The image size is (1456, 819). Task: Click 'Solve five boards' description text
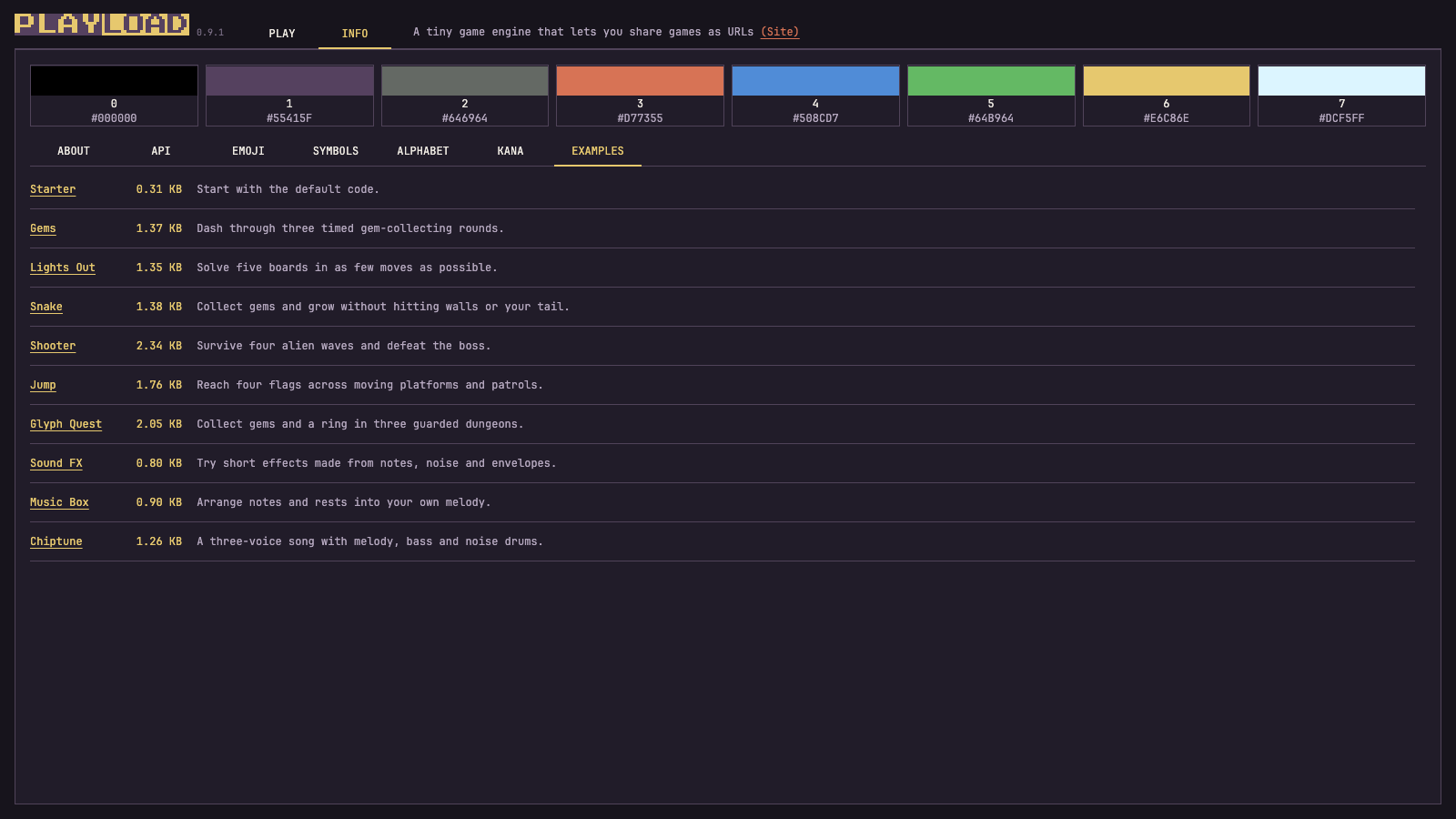[x=347, y=268]
